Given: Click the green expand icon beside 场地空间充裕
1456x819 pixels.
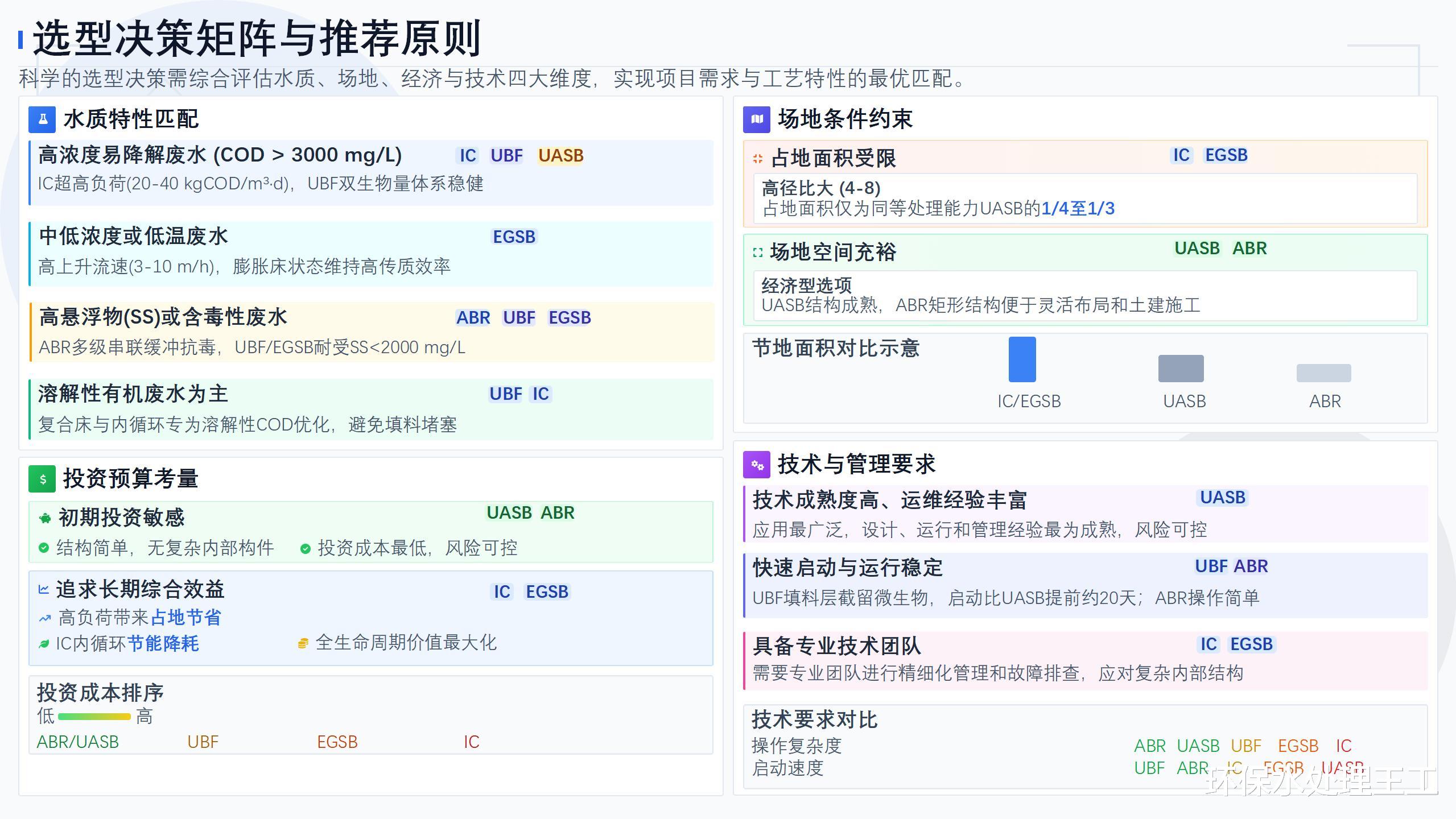Looking at the screenshot, I should (757, 253).
